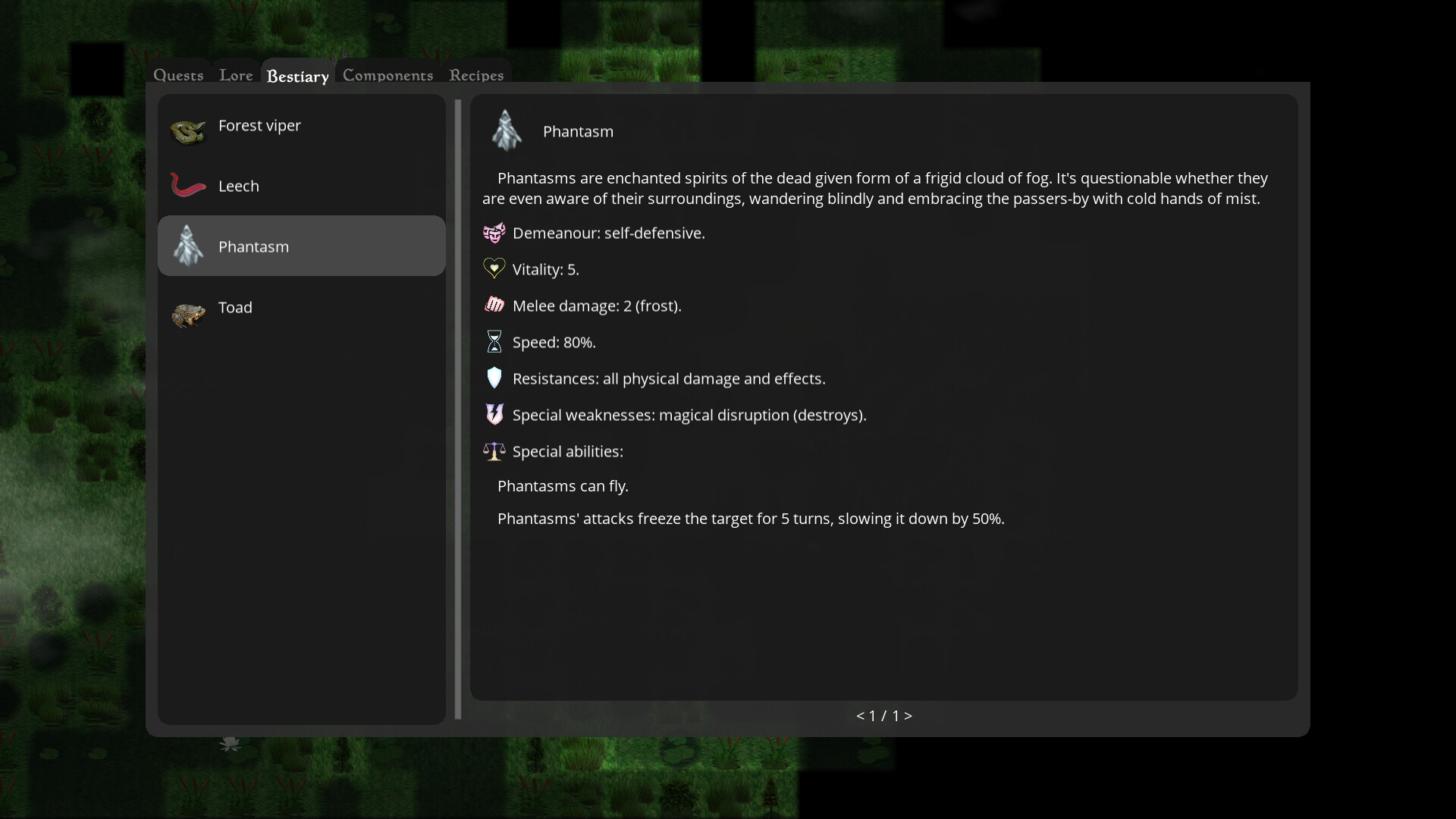Click the demeanour face icon
1456x819 pixels.
coord(494,233)
